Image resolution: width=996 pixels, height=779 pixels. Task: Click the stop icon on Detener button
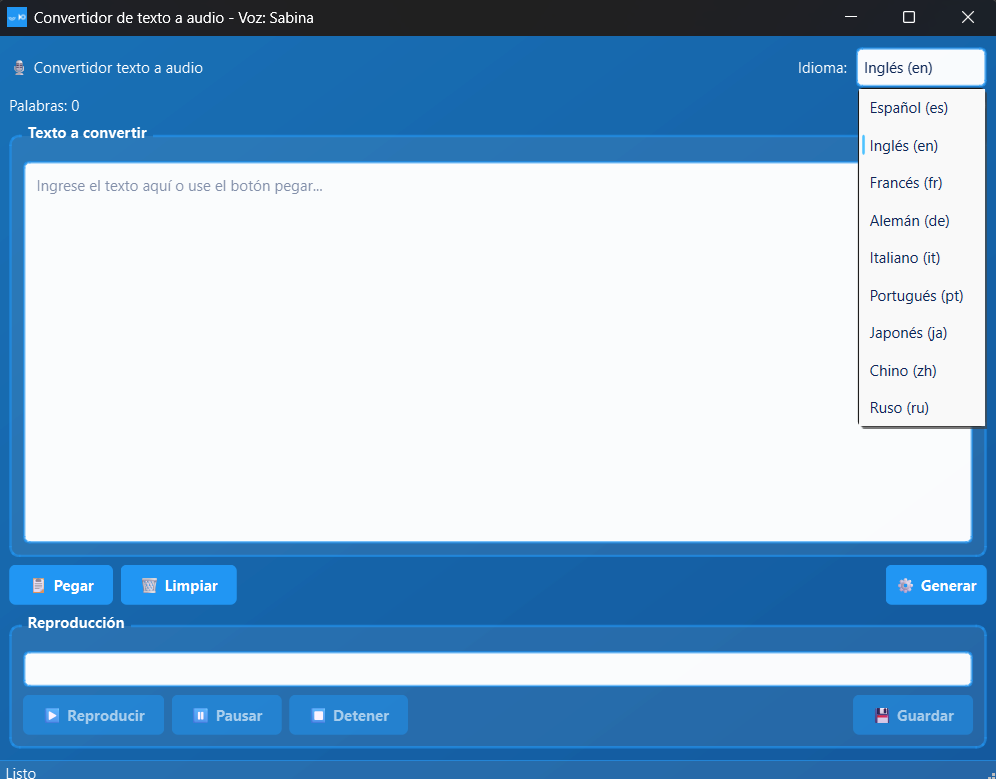(x=318, y=716)
